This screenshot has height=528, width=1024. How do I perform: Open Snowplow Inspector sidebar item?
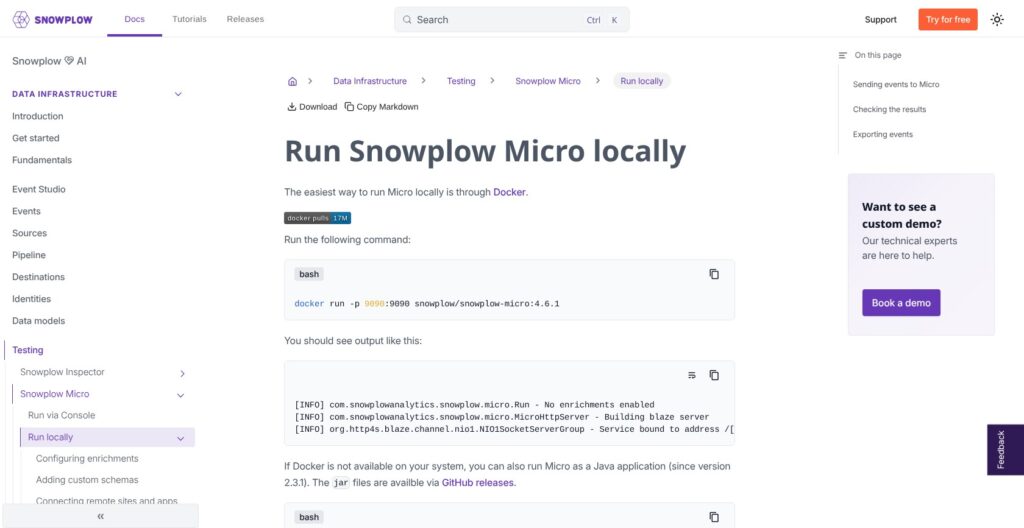click(62, 372)
